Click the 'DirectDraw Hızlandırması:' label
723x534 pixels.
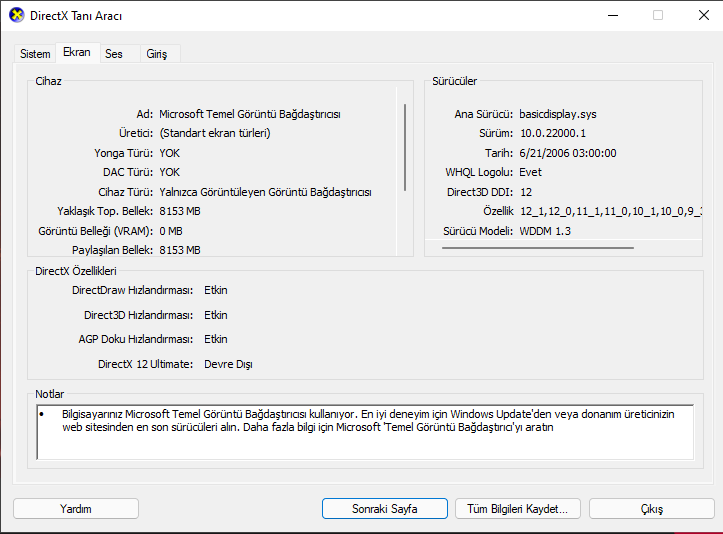click(132, 290)
